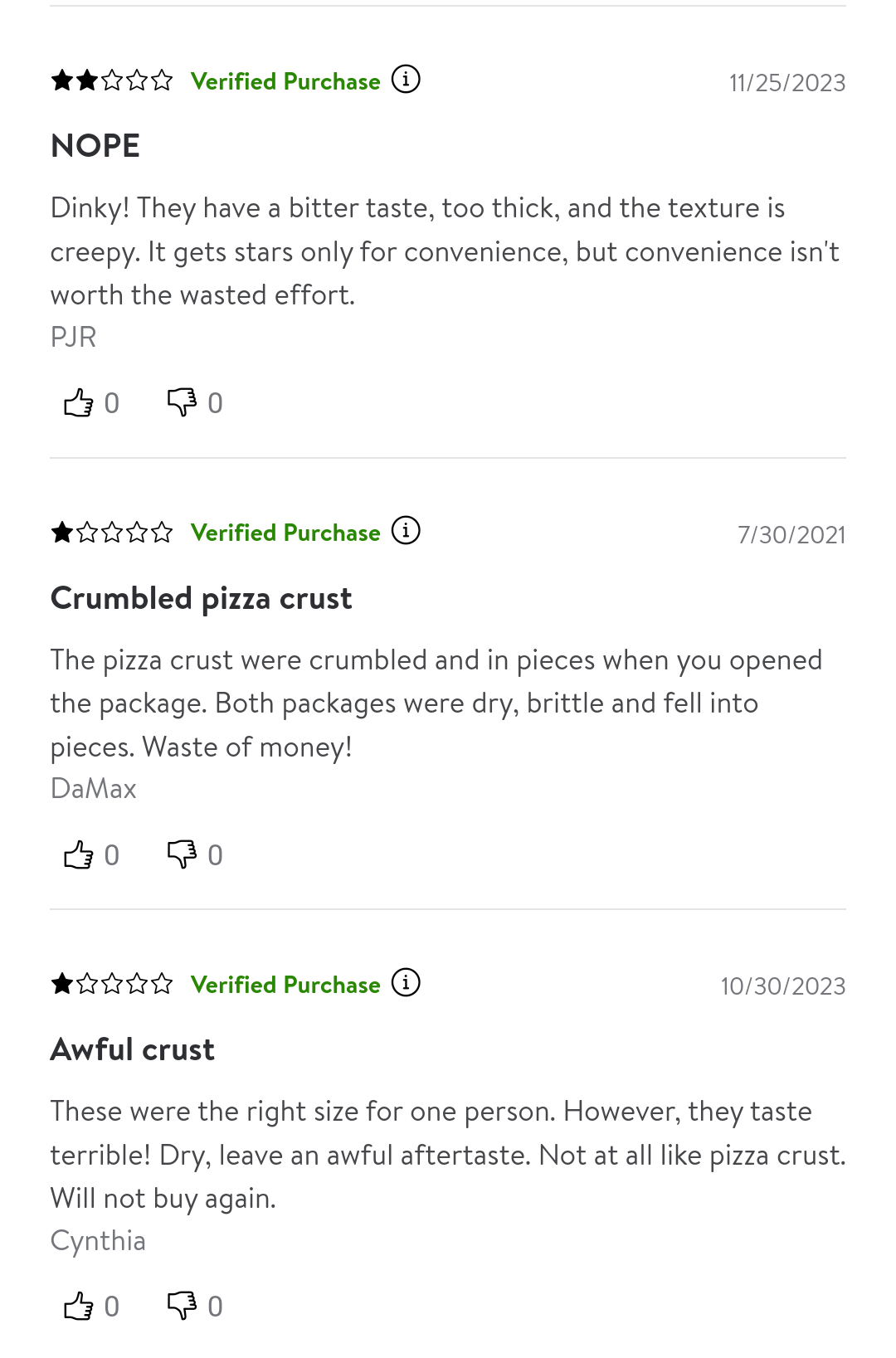The image size is (896, 1358).
Task: Click reviewer name Cynthia
Action: [x=98, y=1241]
